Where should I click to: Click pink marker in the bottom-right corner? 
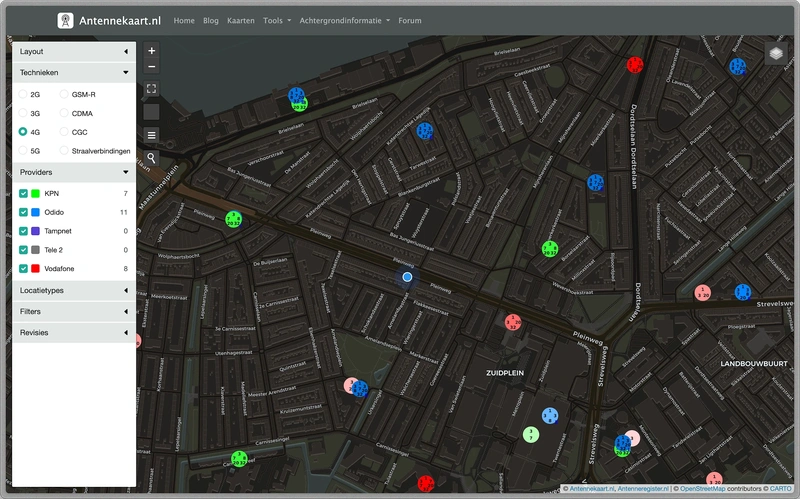tap(714, 480)
